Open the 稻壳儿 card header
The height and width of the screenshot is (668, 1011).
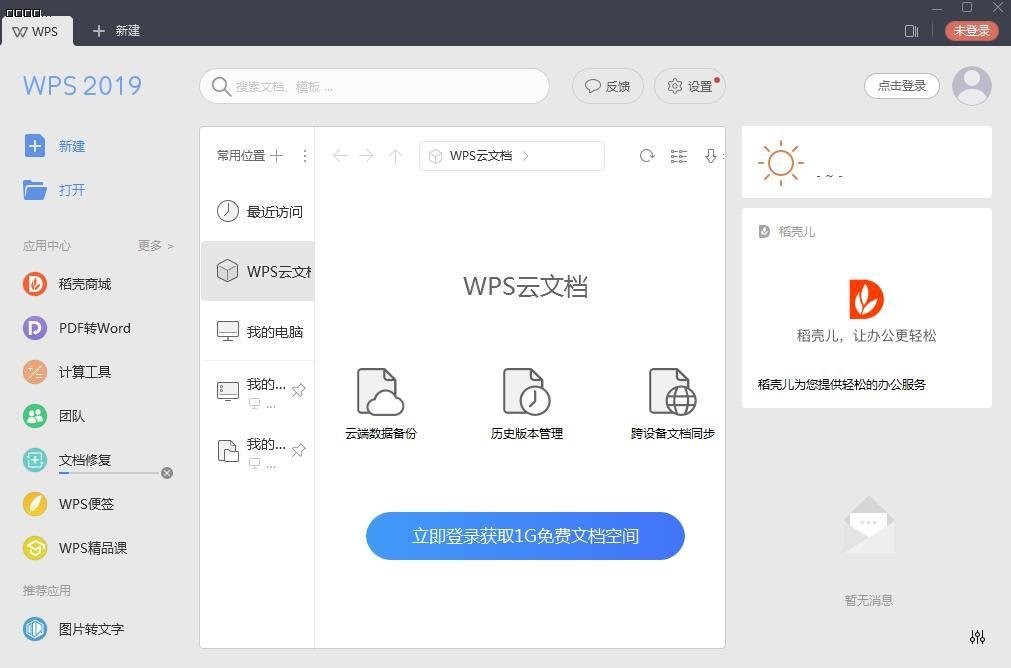[x=787, y=231]
